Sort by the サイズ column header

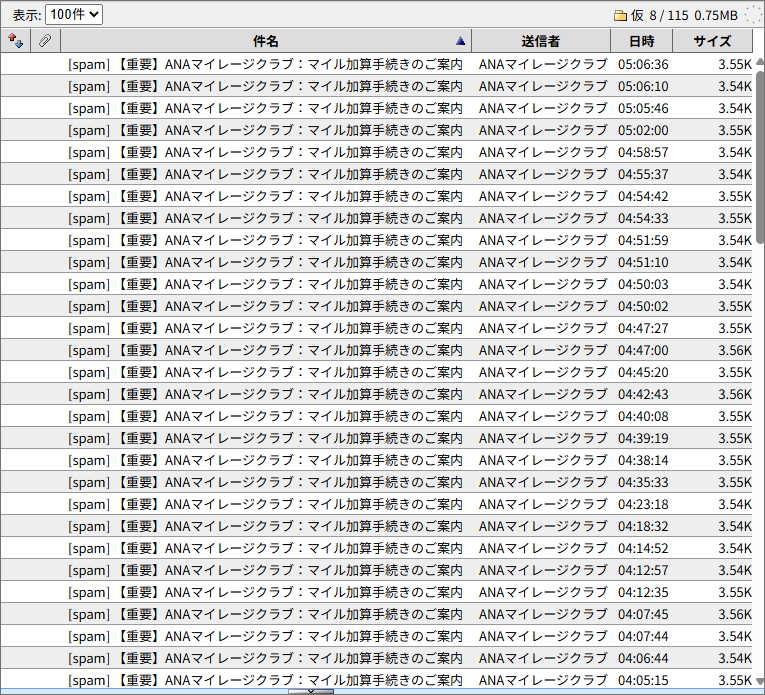tap(712, 41)
